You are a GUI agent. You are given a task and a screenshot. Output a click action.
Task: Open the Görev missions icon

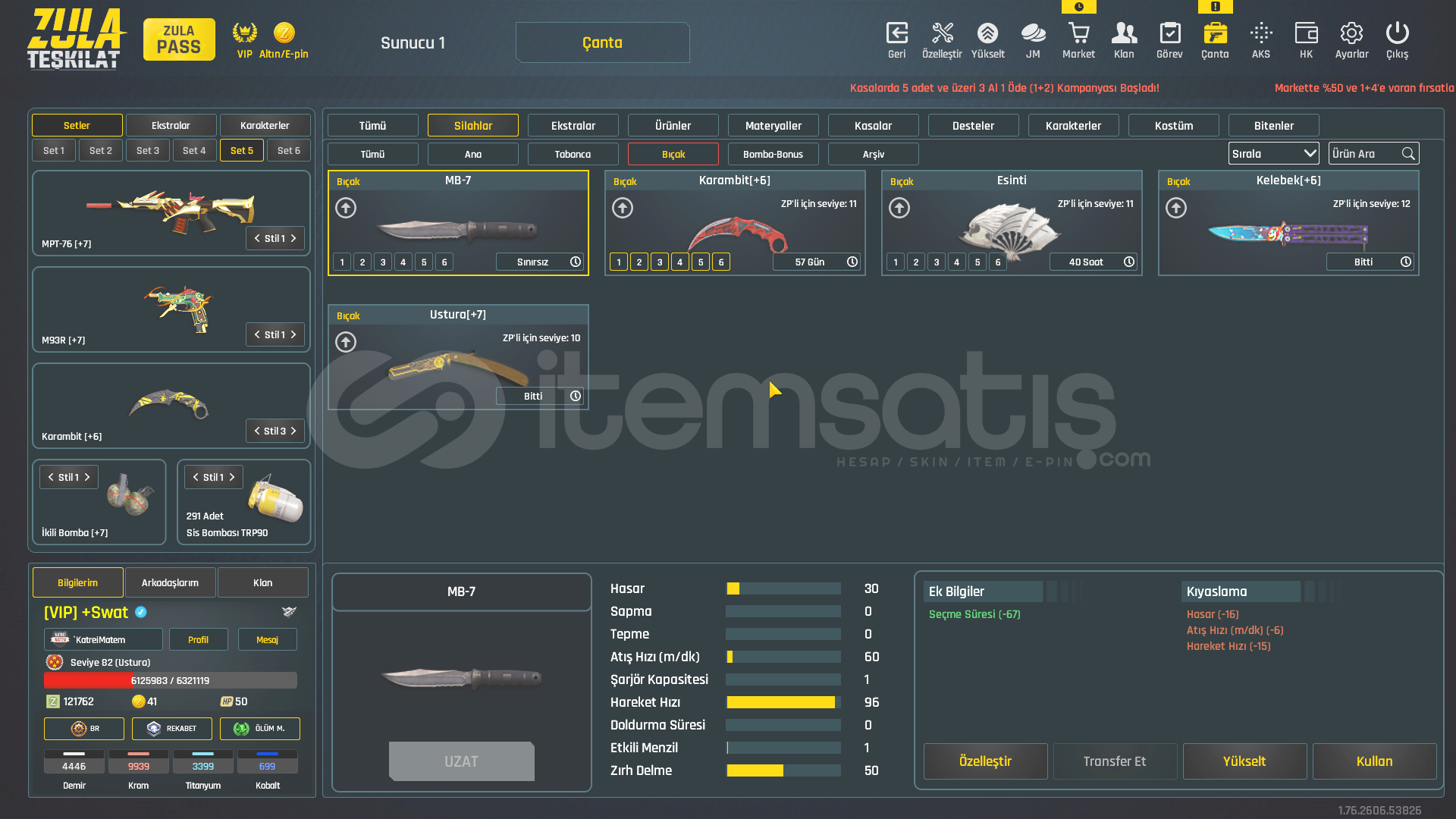(1169, 33)
